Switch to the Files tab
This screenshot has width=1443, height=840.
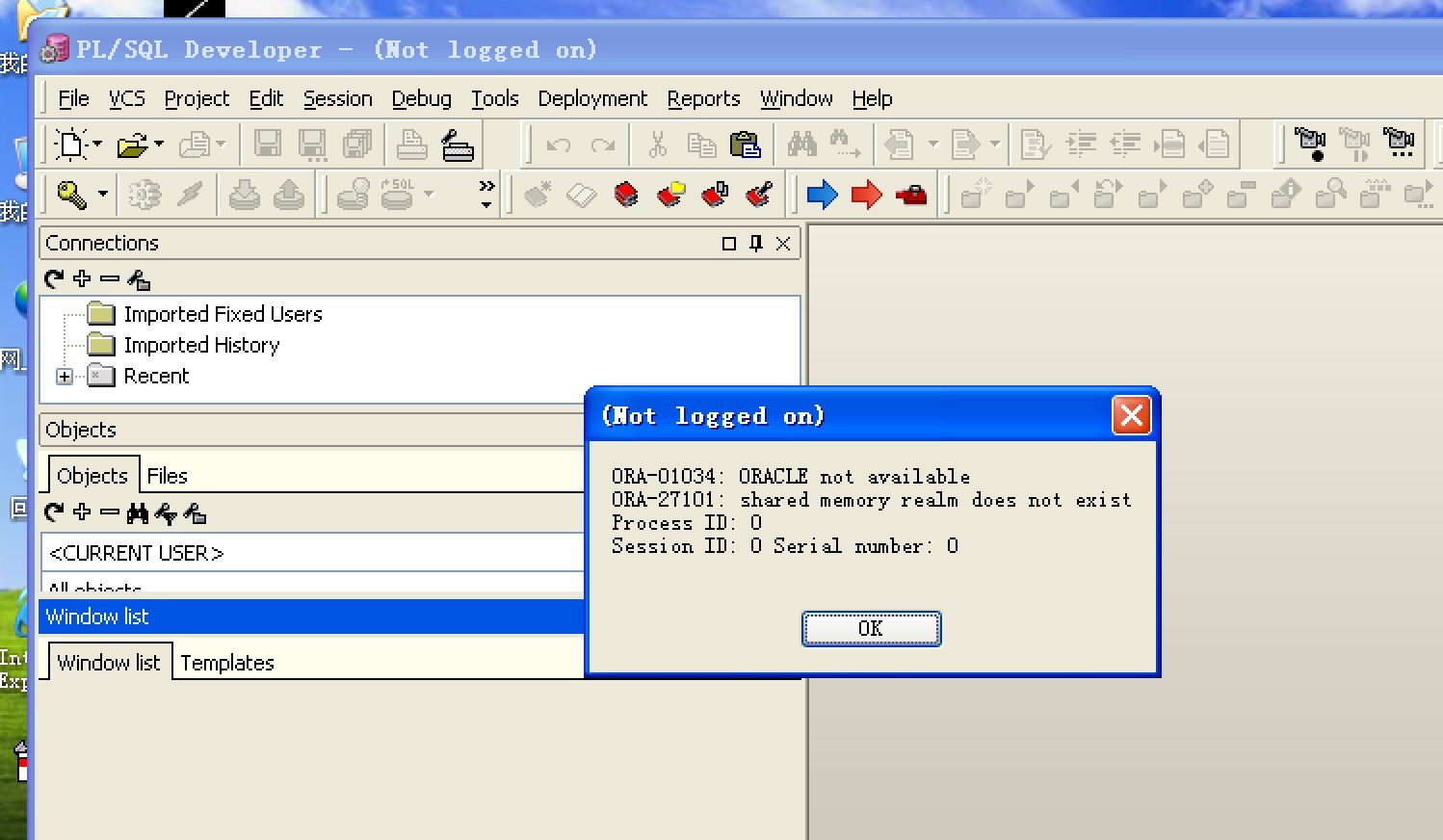(167, 476)
